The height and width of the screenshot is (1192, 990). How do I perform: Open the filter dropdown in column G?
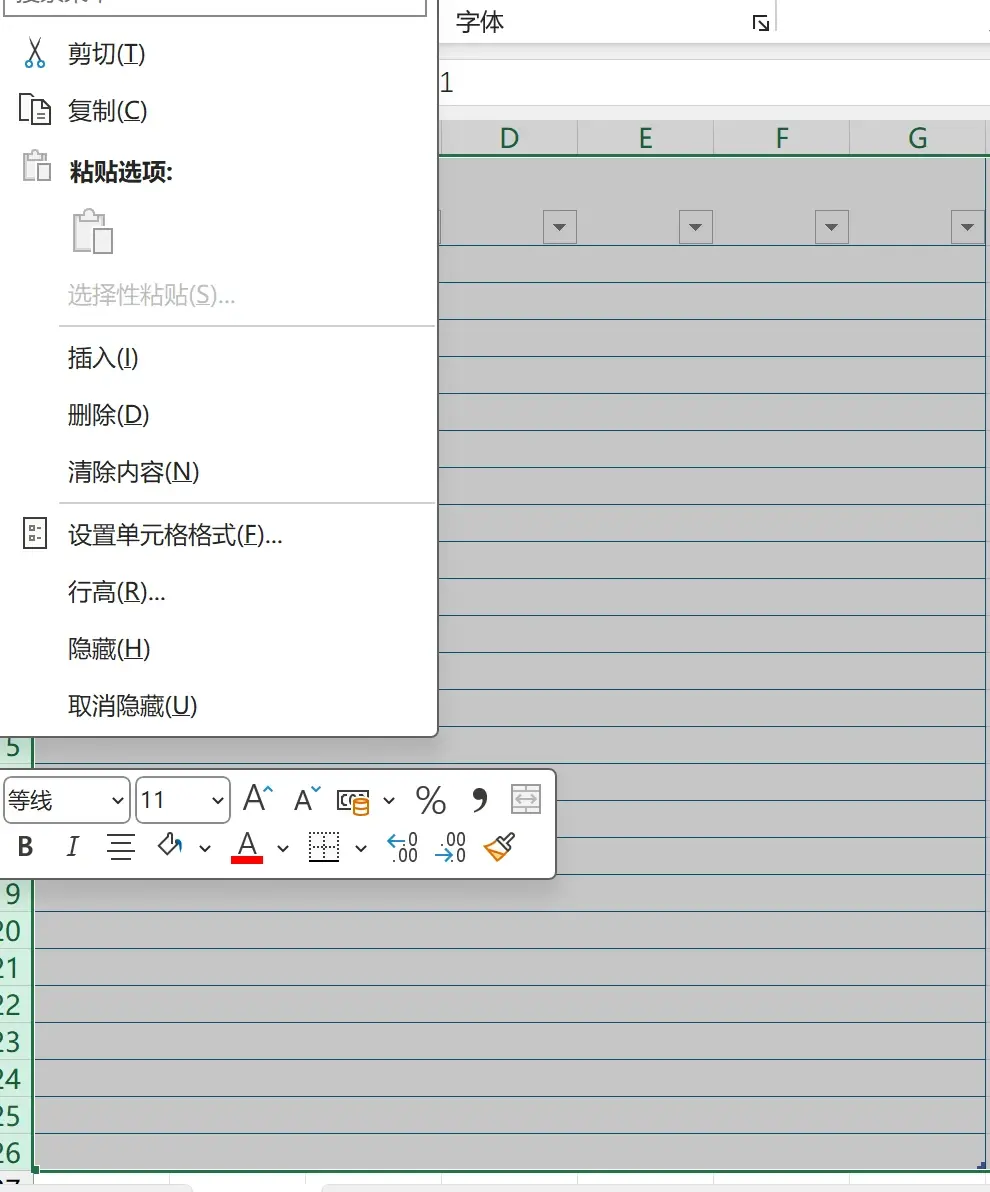[x=967, y=227]
